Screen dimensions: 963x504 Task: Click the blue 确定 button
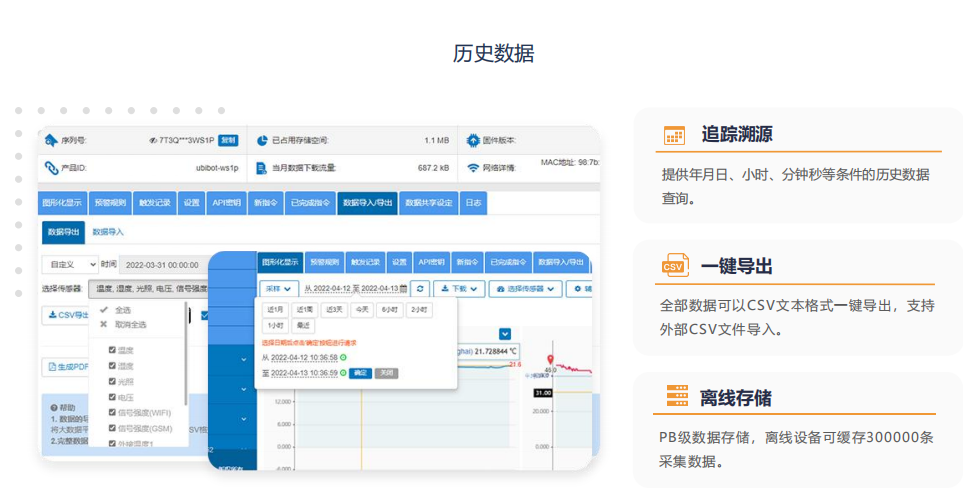point(361,373)
